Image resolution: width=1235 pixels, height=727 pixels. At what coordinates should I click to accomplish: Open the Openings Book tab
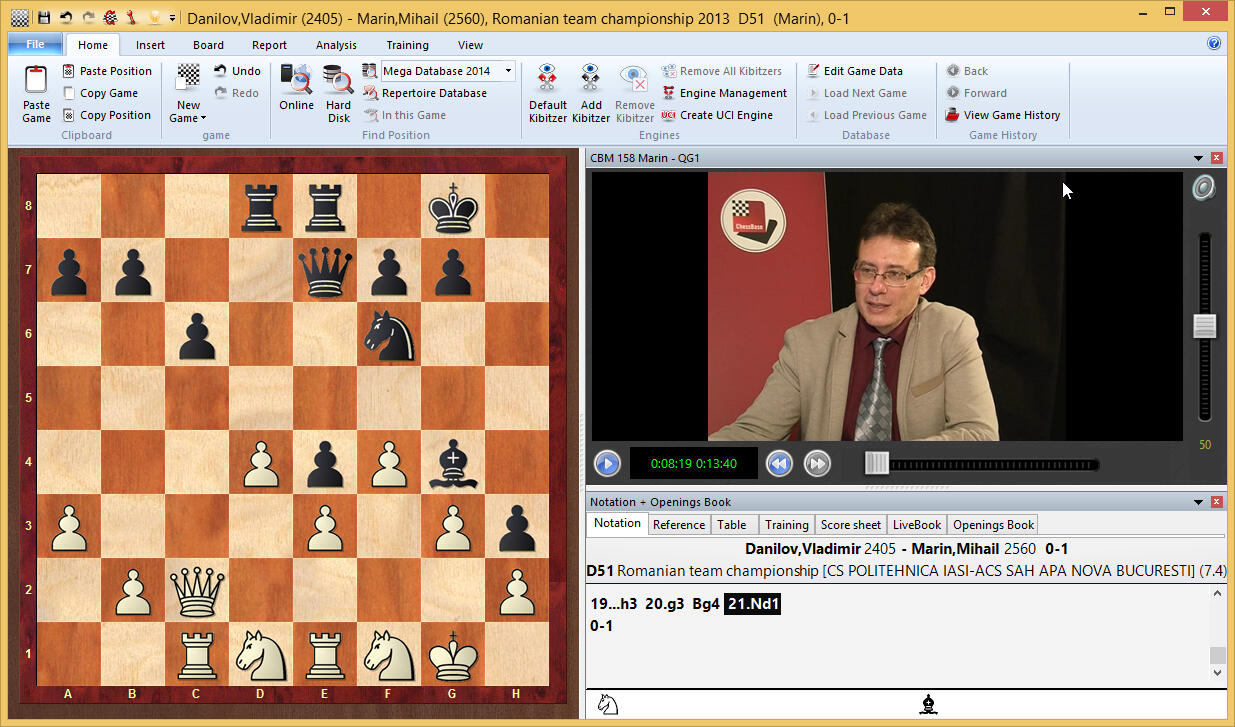point(993,525)
